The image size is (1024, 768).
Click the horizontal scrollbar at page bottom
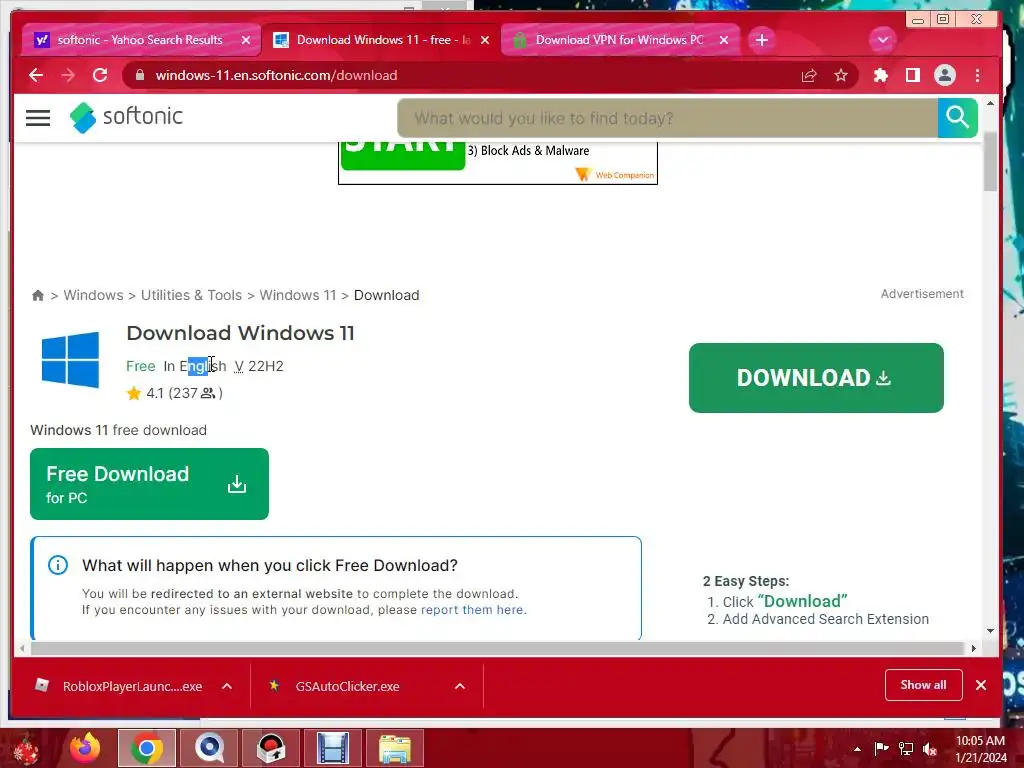tap(496, 648)
